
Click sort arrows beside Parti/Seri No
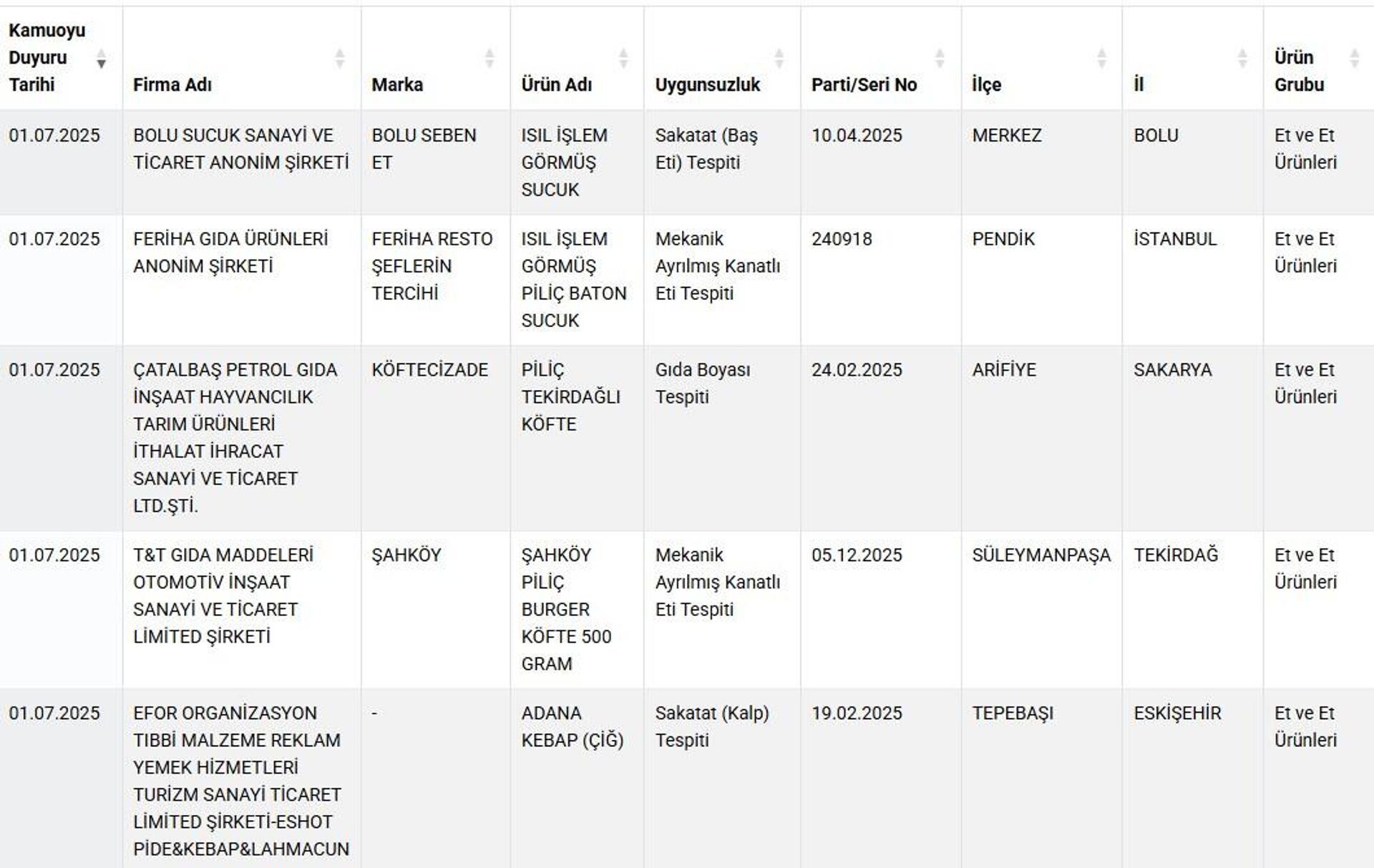[x=940, y=58]
